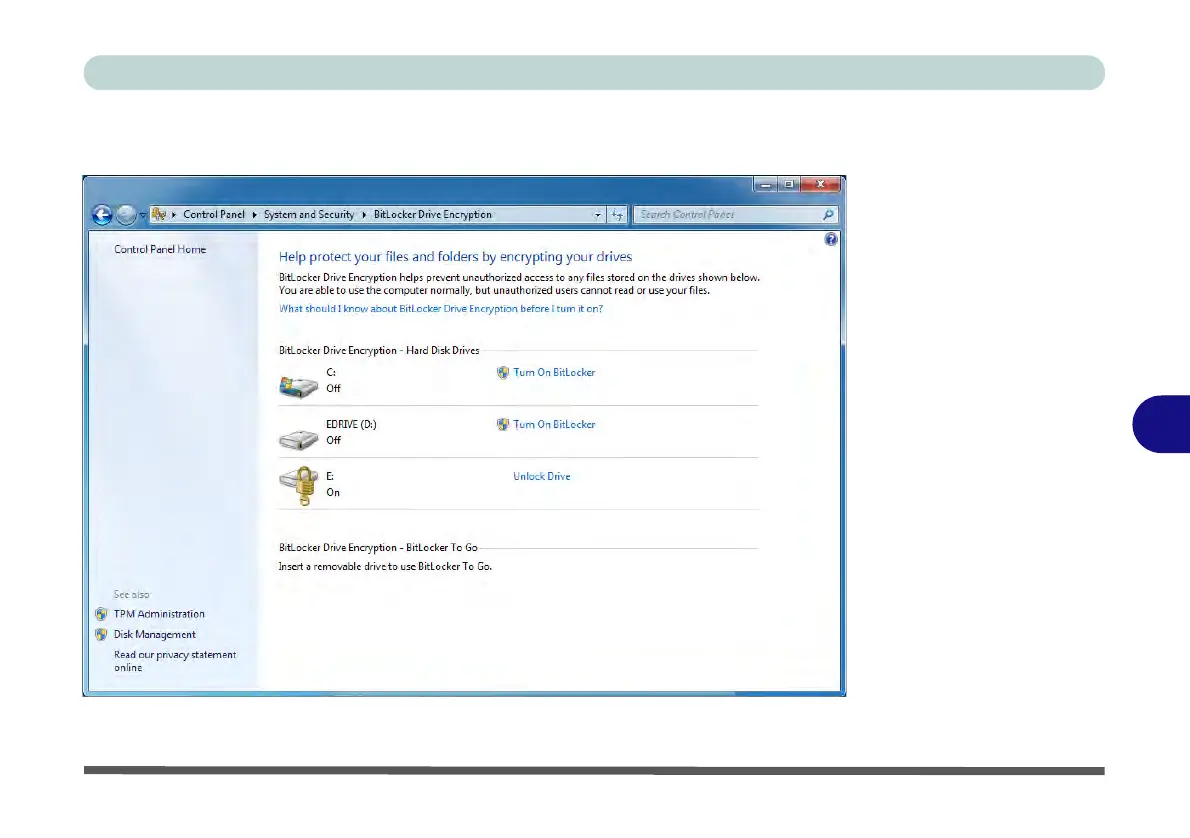Expand arrow after Control Panel breadcrumb
The height and width of the screenshot is (838, 1190).
[254, 215]
